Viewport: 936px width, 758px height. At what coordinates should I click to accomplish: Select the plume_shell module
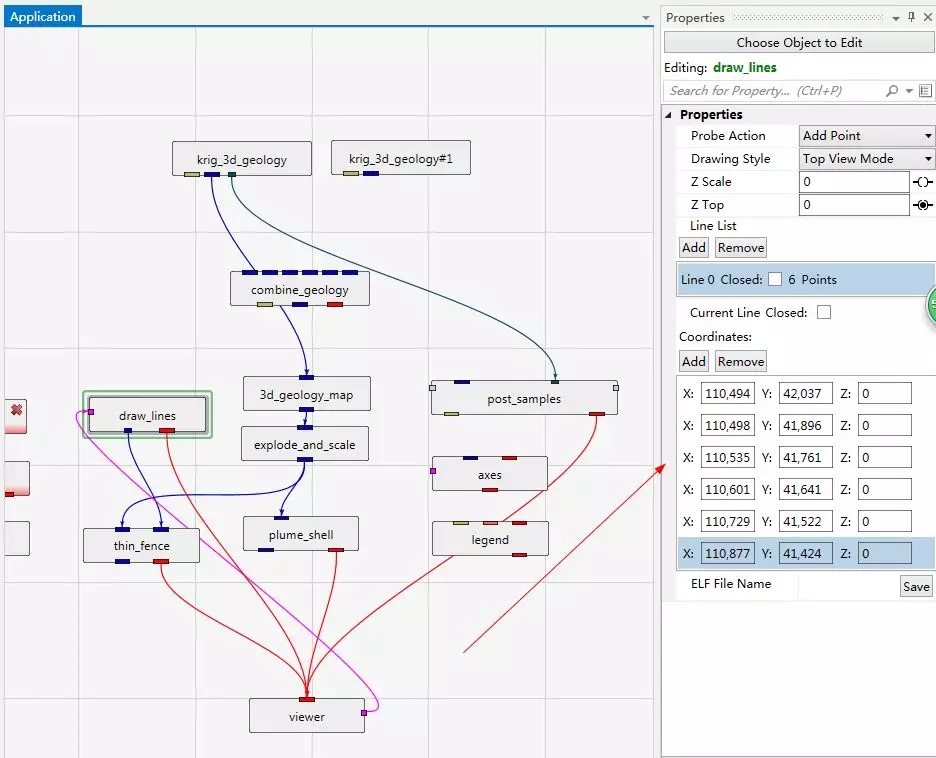pyautogui.click(x=301, y=534)
